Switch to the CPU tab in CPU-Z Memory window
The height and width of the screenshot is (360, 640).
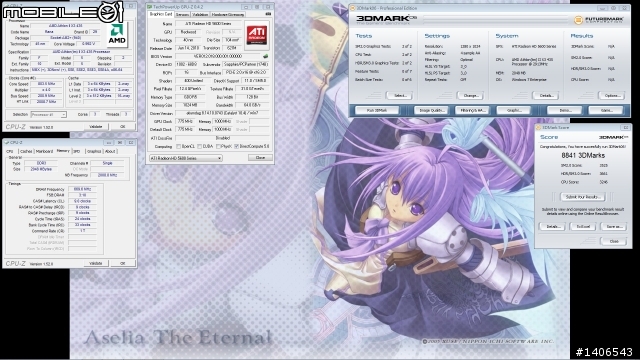point(10,151)
